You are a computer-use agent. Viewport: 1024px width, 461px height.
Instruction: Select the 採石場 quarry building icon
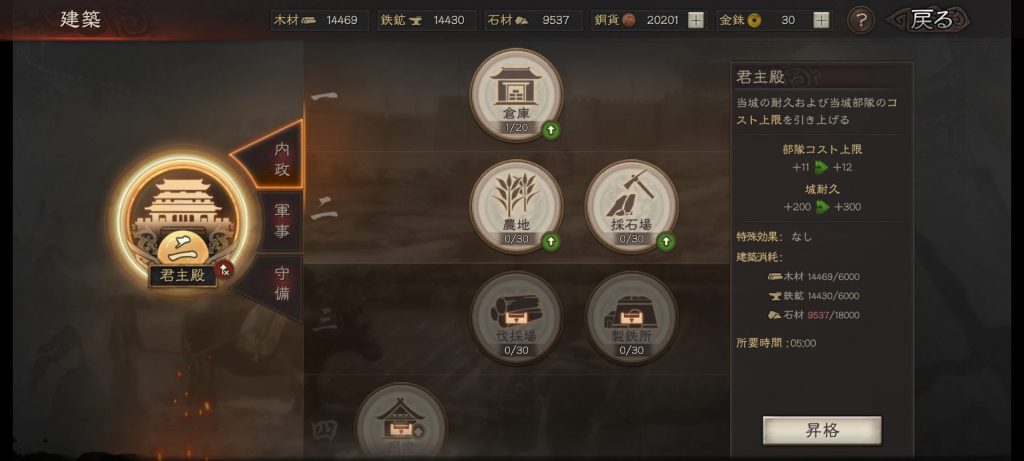click(631, 206)
